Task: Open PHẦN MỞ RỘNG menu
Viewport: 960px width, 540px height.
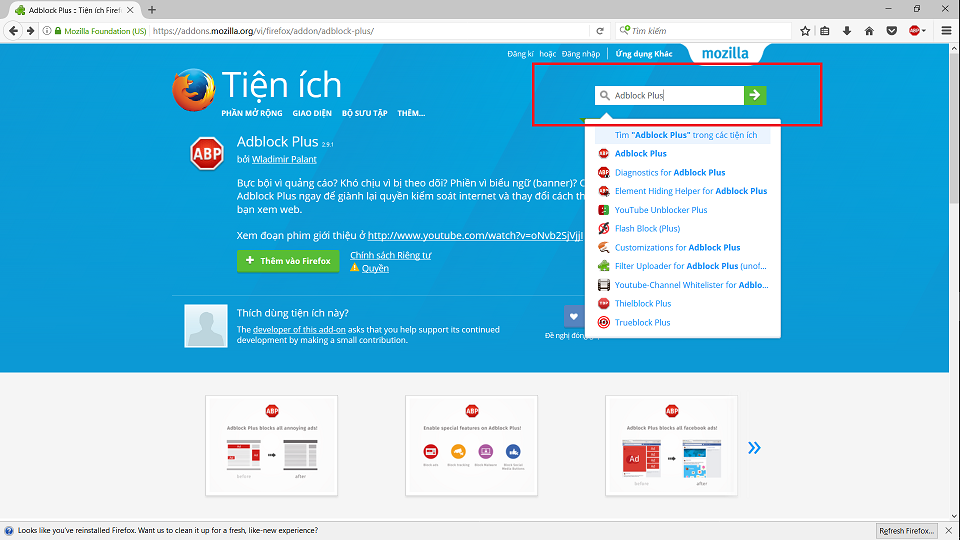Action: point(252,113)
